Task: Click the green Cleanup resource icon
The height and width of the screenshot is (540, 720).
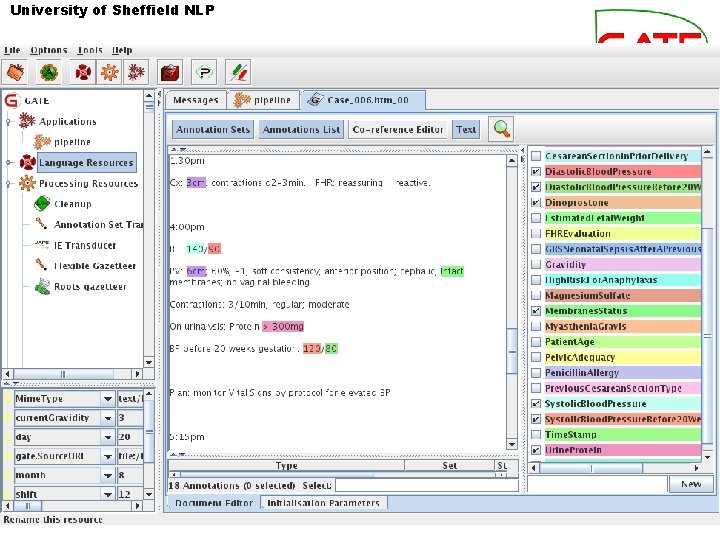Action: click(42, 203)
